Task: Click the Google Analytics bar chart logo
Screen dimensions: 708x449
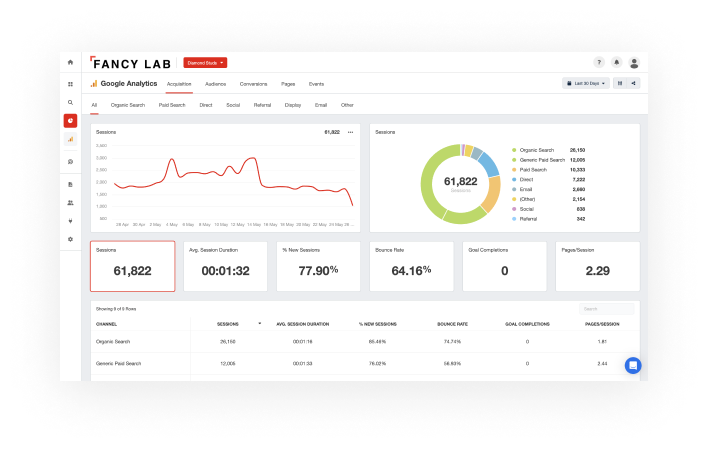Action: 94,84
